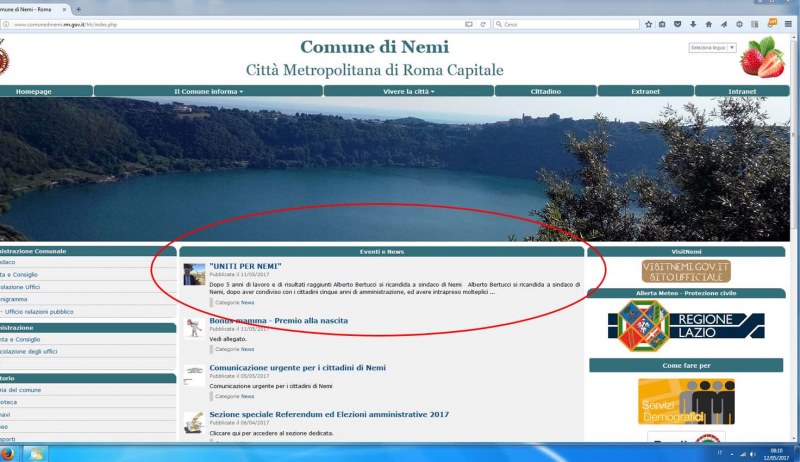
Task: Click the Alerta Meteo - Protezione civile header
Action: click(686, 293)
